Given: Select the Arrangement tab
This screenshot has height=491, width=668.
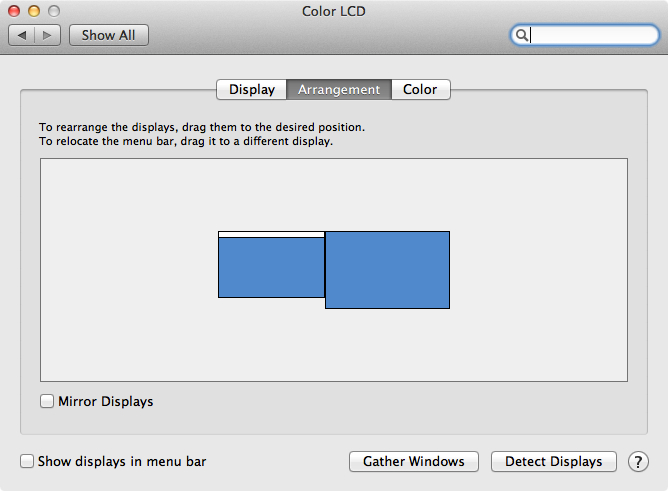Looking at the screenshot, I should pyautogui.click(x=339, y=89).
